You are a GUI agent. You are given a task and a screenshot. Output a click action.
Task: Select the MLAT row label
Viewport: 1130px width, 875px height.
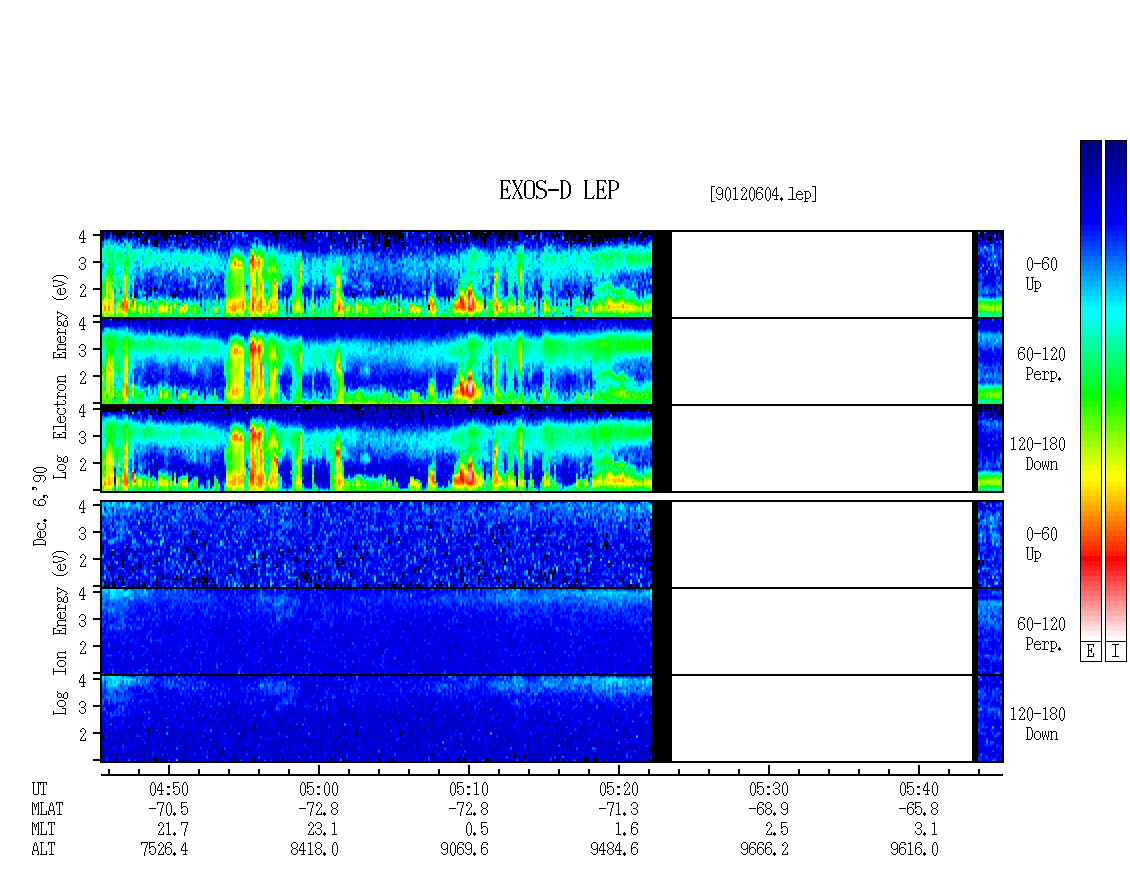[x=47, y=809]
